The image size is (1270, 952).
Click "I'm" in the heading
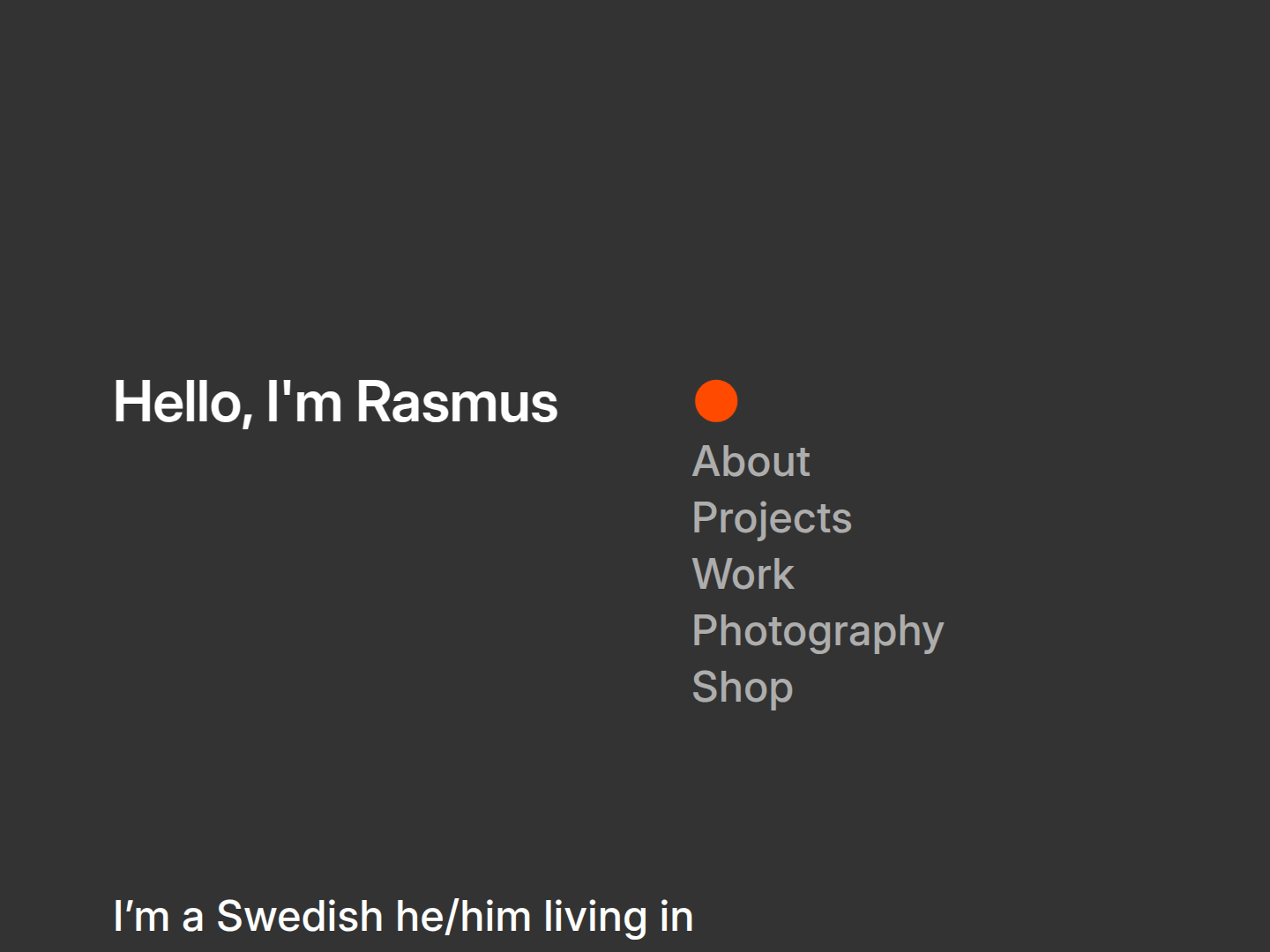[304, 402]
